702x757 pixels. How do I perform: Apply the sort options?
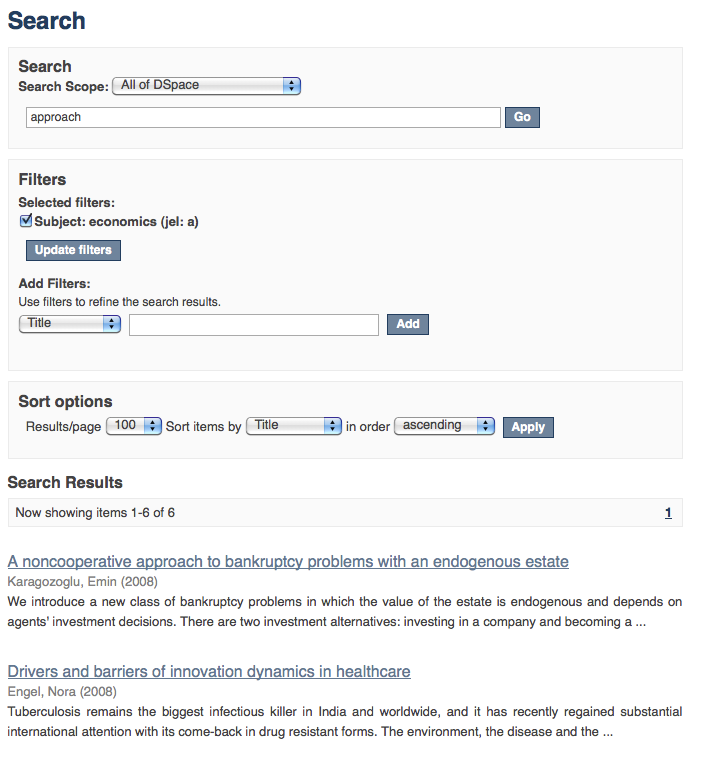528,427
